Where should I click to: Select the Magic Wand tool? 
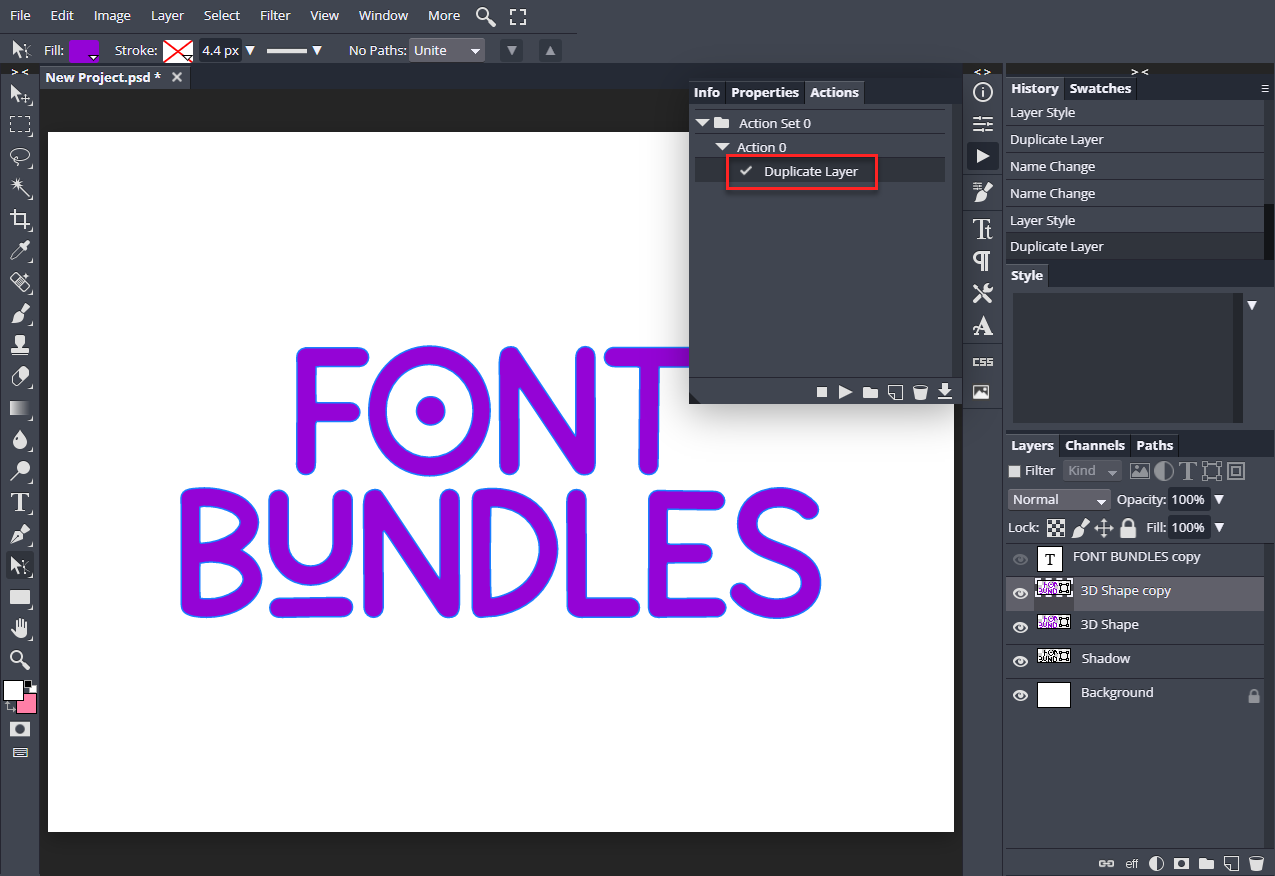click(x=20, y=188)
